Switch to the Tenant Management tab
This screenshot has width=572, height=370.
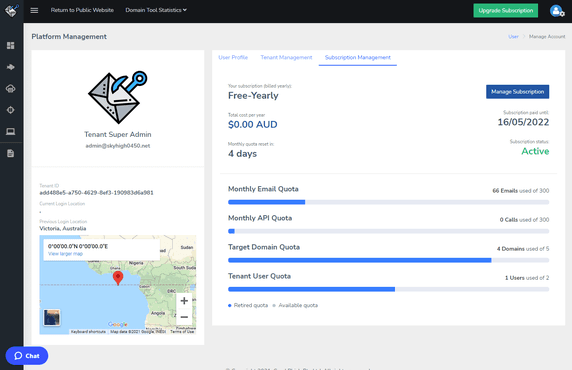click(286, 57)
